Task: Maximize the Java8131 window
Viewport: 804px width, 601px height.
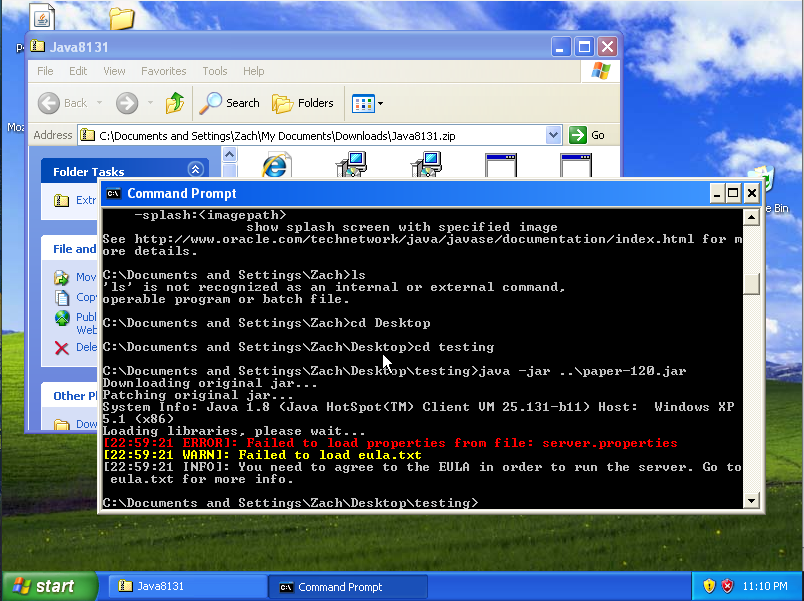Action: click(x=584, y=47)
